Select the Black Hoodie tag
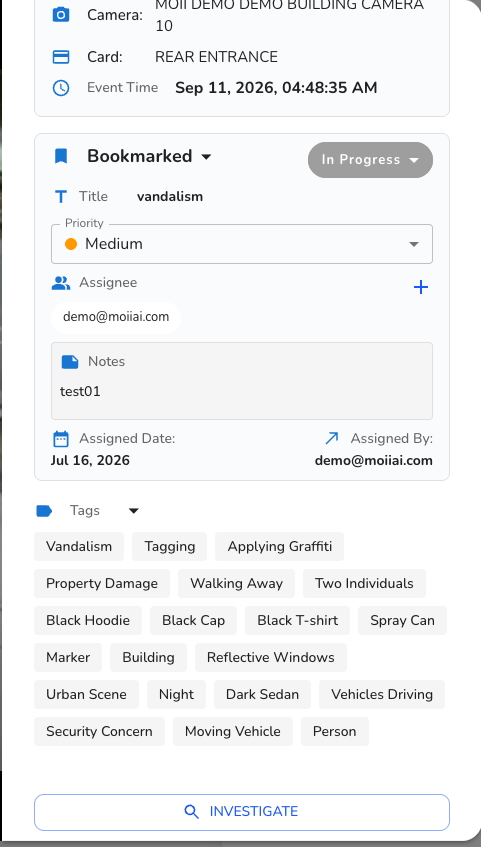The height and width of the screenshot is (847, 481). 88,620
